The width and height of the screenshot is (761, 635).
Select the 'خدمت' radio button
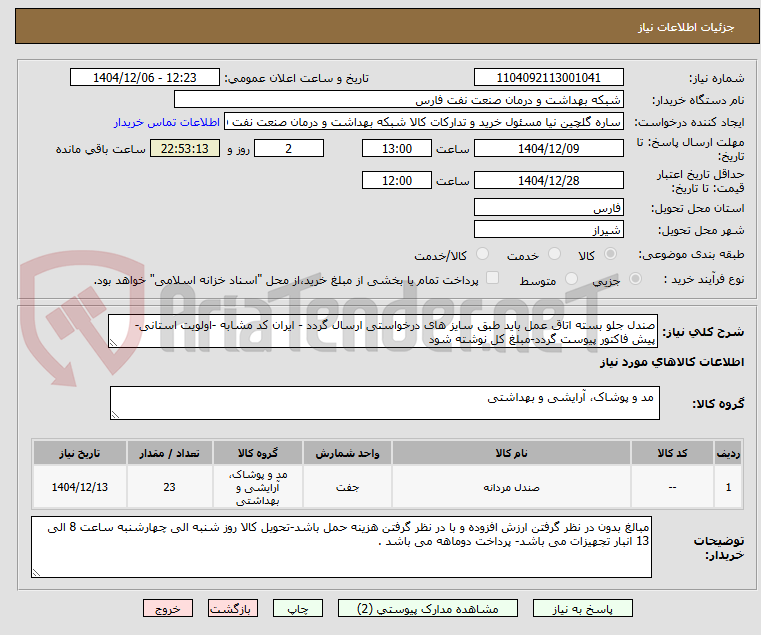point(554,254)
